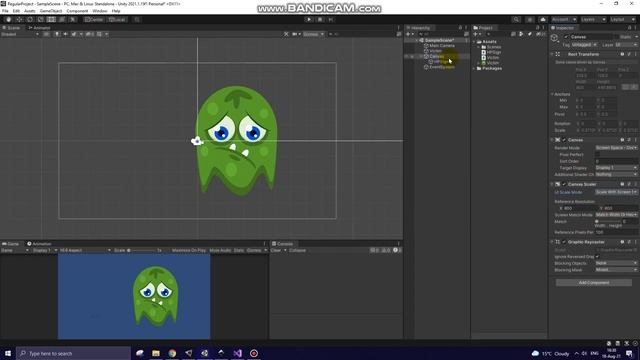
Task: Open the Layout dropdown
Action: (x=622, y=20)
